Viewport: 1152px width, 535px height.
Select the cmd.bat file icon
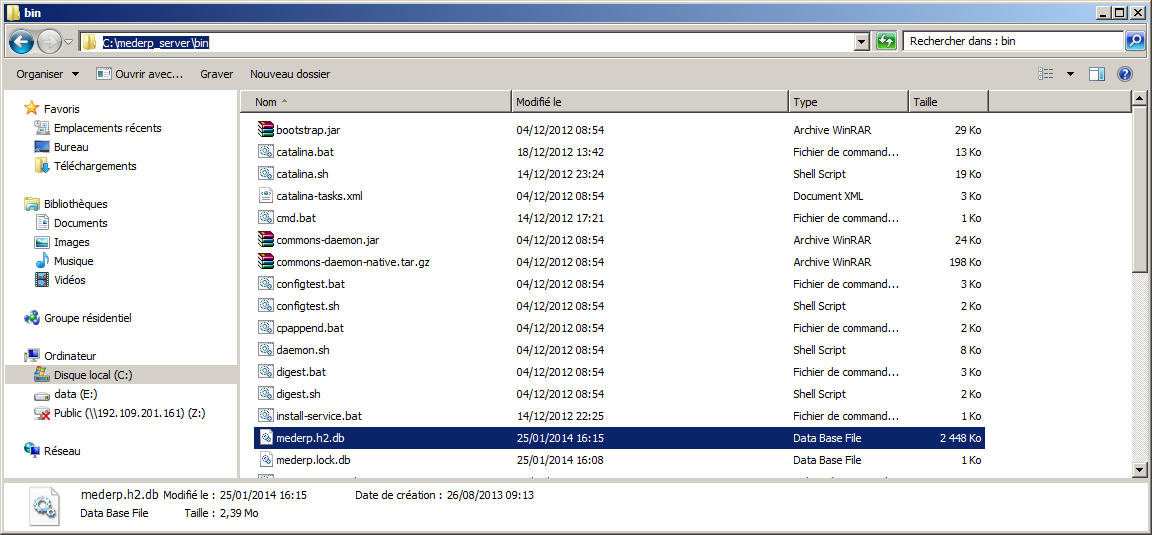tap(265, 218)
